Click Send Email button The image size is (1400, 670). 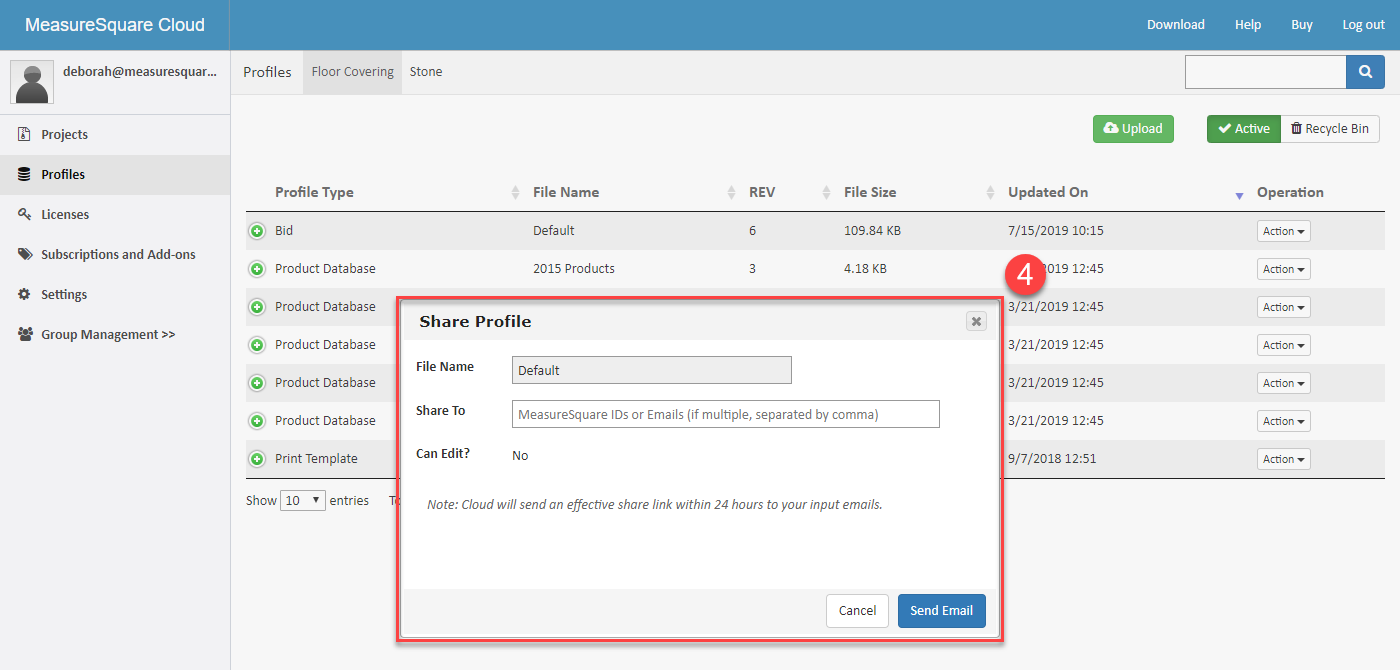942,611
